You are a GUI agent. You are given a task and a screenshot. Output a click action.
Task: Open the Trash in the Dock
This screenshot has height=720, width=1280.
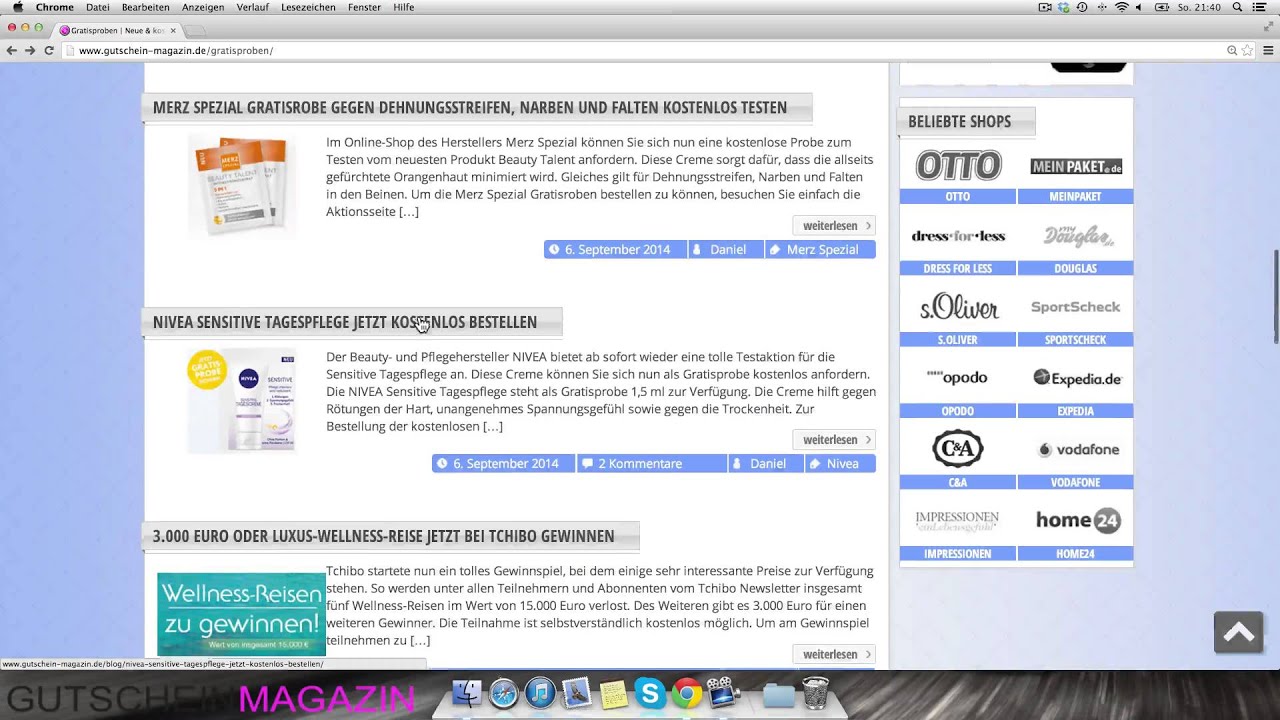815,693
